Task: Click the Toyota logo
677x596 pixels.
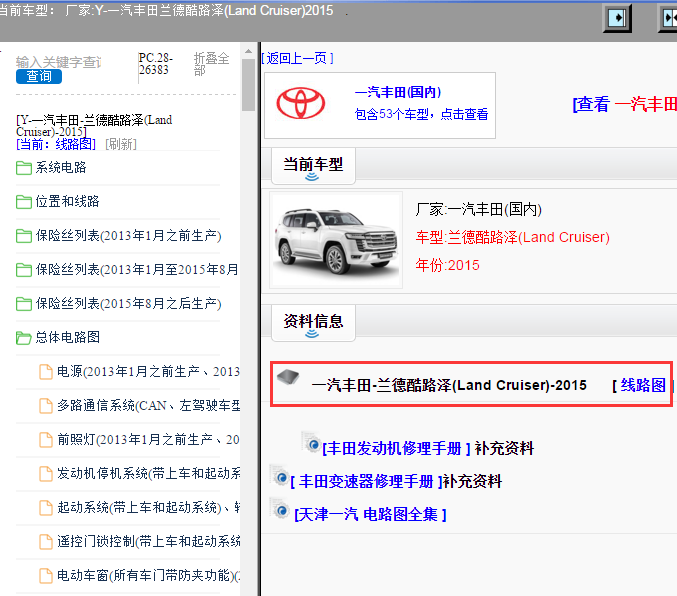Action: coord(301,104)
